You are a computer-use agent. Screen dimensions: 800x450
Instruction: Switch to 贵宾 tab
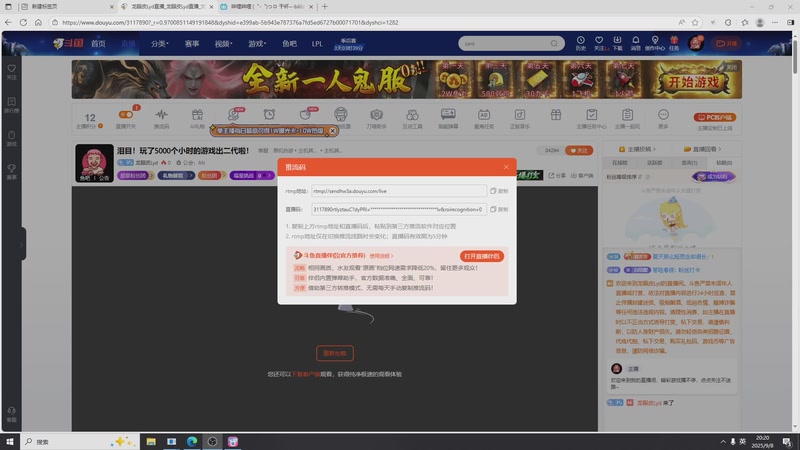pyautogui.click(x=689, y=163)
